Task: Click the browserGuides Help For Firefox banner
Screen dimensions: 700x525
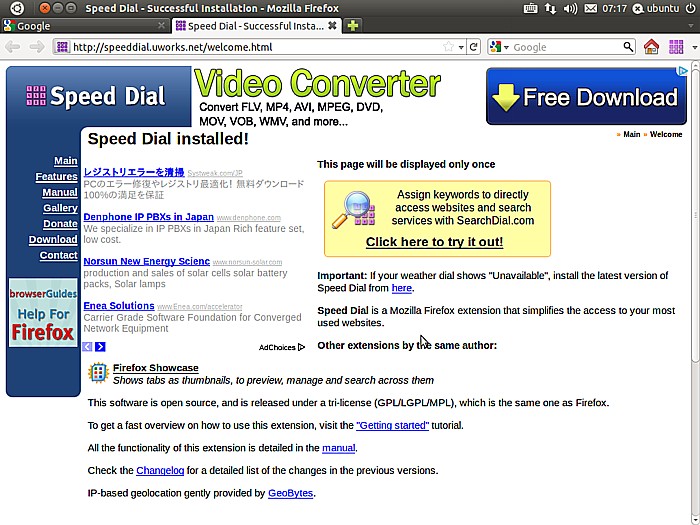Action: 43,312
